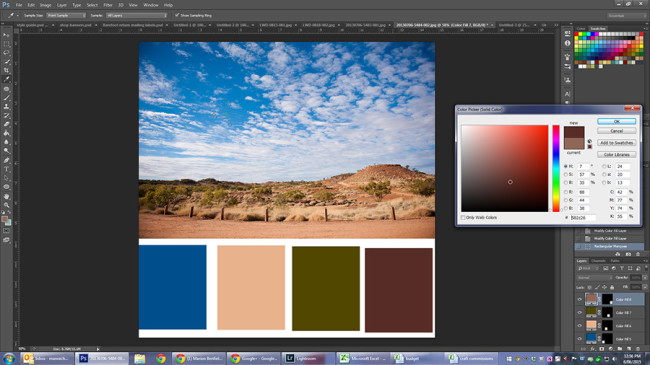Select the Pen tool
This screenshot has width=650, height=365.
coord(6,160)
